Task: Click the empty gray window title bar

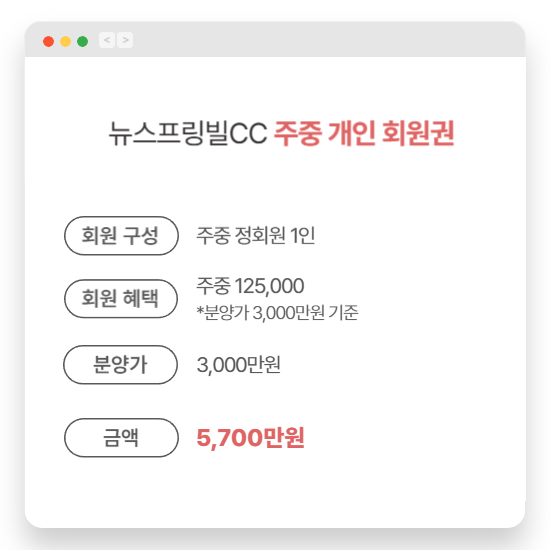Action: click(x=326, y=40)
